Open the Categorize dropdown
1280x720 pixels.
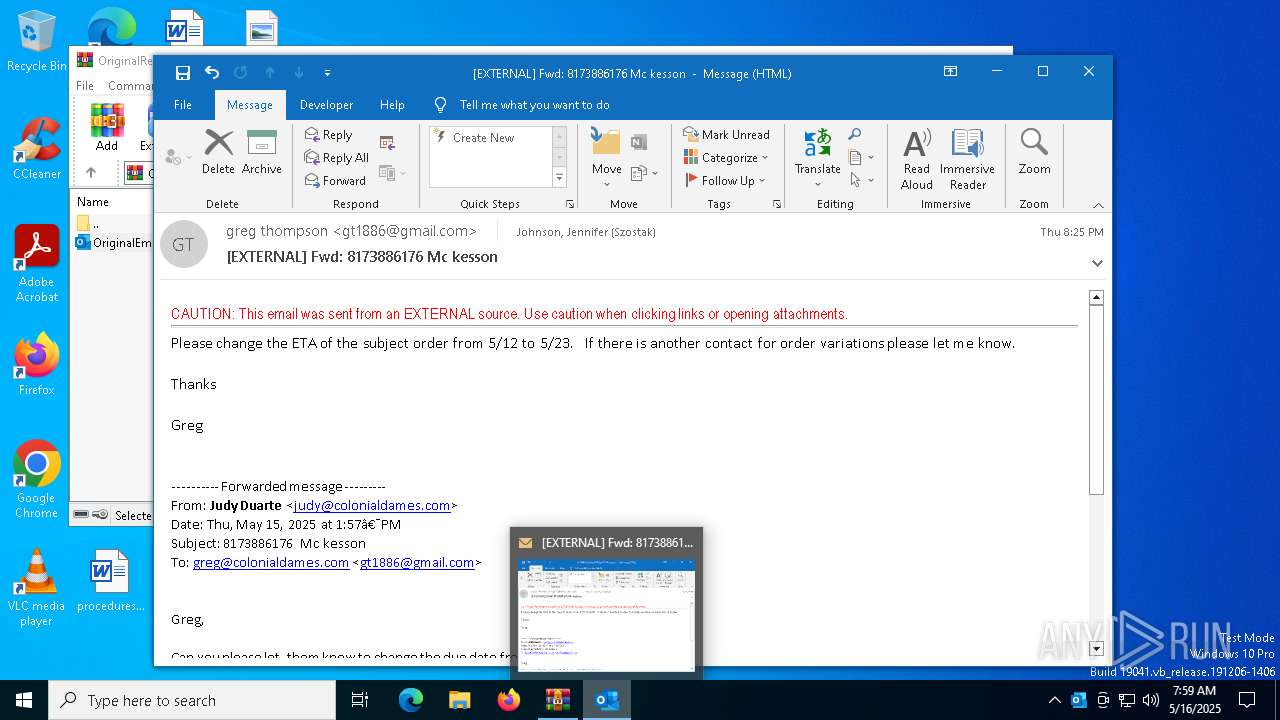click(726, 158)
